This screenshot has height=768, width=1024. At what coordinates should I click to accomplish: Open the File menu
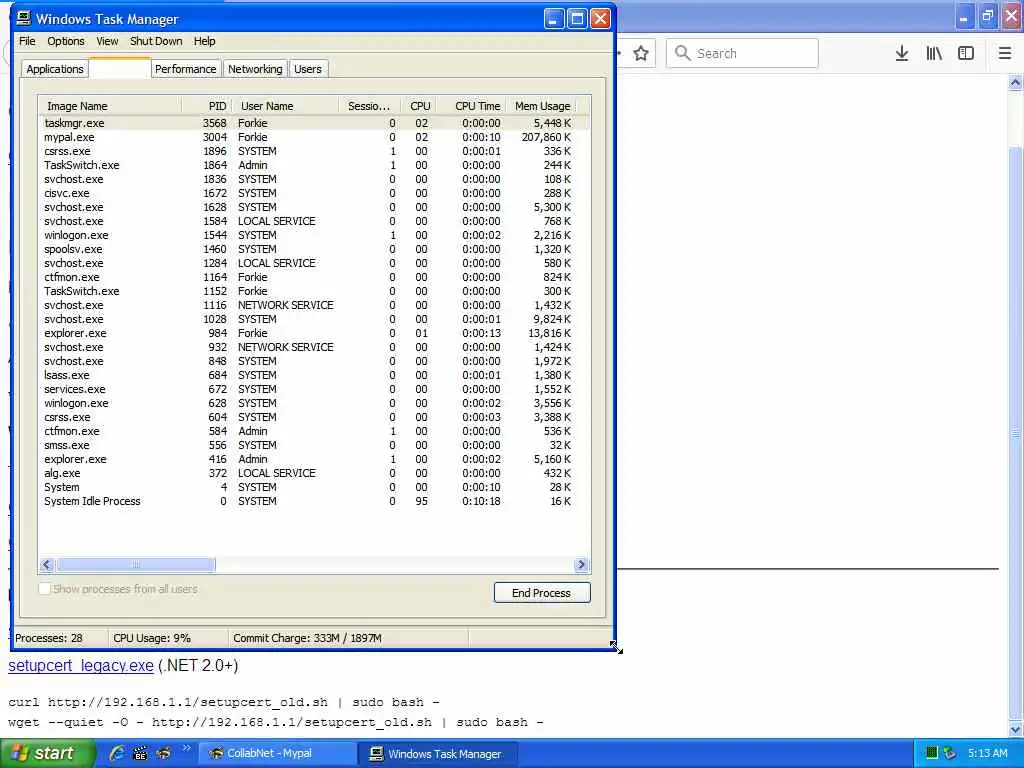click(27, 41)
